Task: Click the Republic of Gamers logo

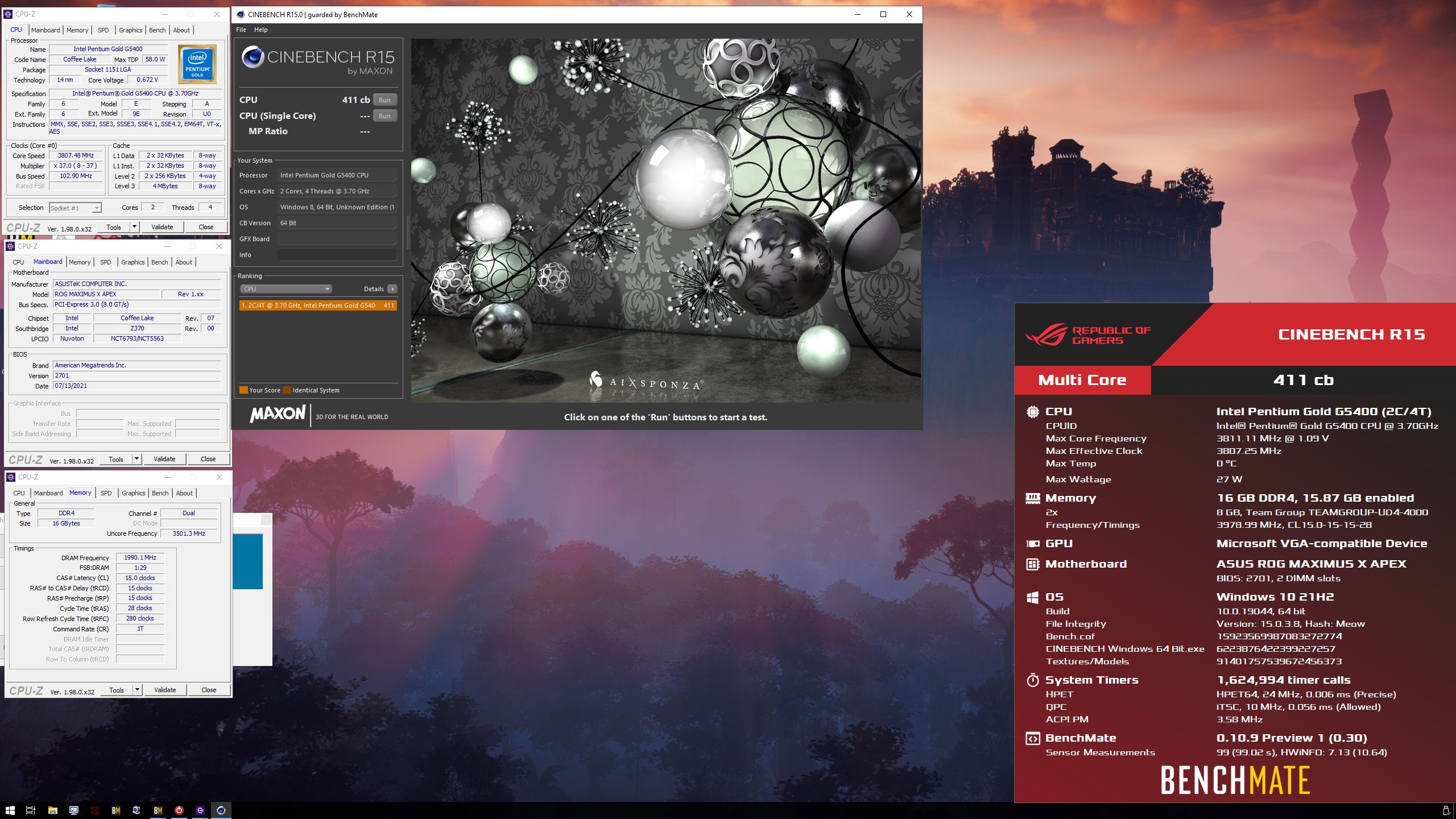Action: coord(1089,335)
